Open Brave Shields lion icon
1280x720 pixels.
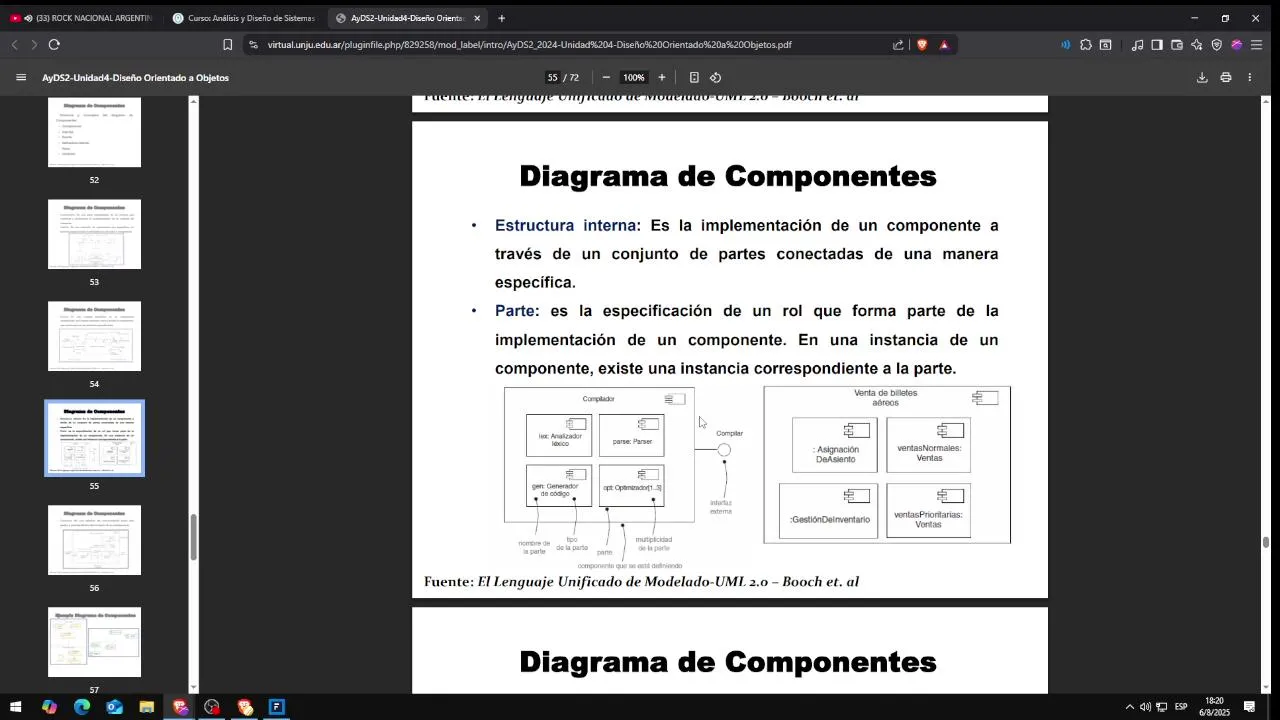[x=921, y=44]
